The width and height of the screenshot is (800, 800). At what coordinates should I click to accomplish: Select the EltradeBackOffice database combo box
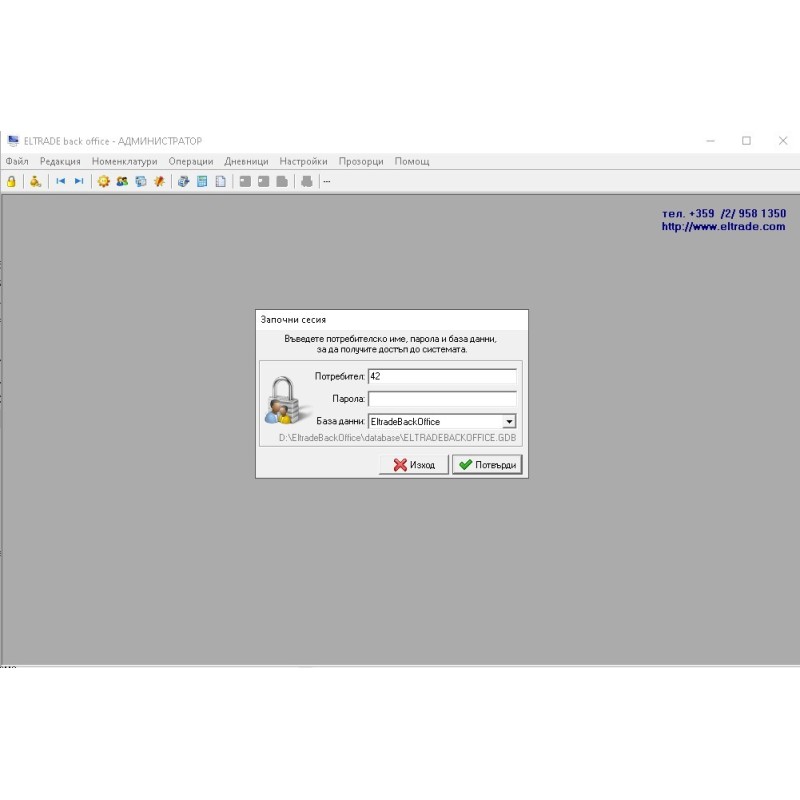pos(442,421)
